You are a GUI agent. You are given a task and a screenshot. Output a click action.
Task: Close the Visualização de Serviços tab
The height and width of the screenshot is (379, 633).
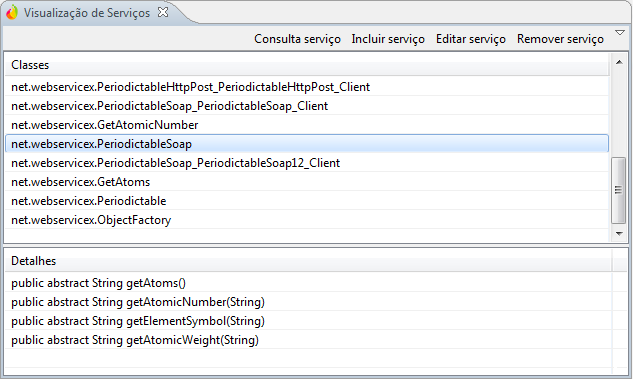coord(163,13)
